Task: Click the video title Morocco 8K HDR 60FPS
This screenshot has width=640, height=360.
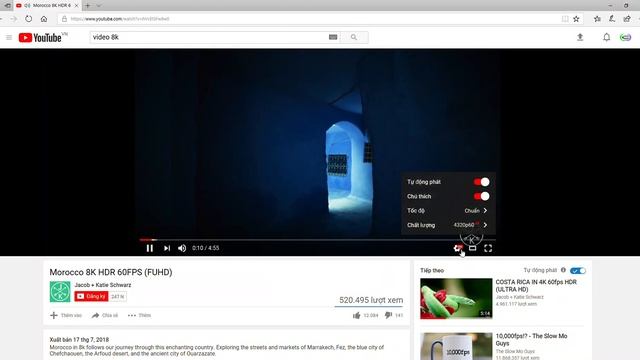Action: [x=111, y=272]
